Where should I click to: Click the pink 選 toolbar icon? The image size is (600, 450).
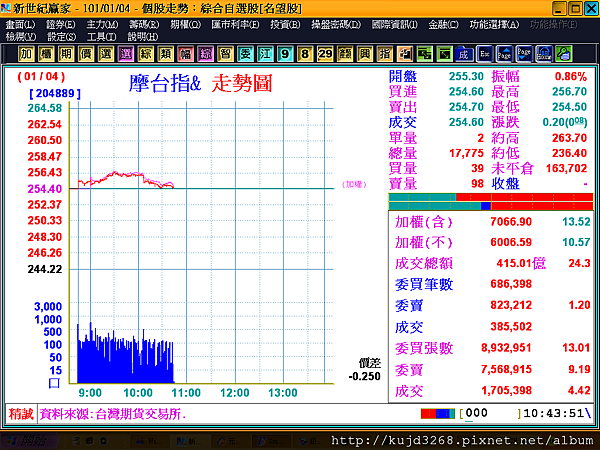coord(126,54)
